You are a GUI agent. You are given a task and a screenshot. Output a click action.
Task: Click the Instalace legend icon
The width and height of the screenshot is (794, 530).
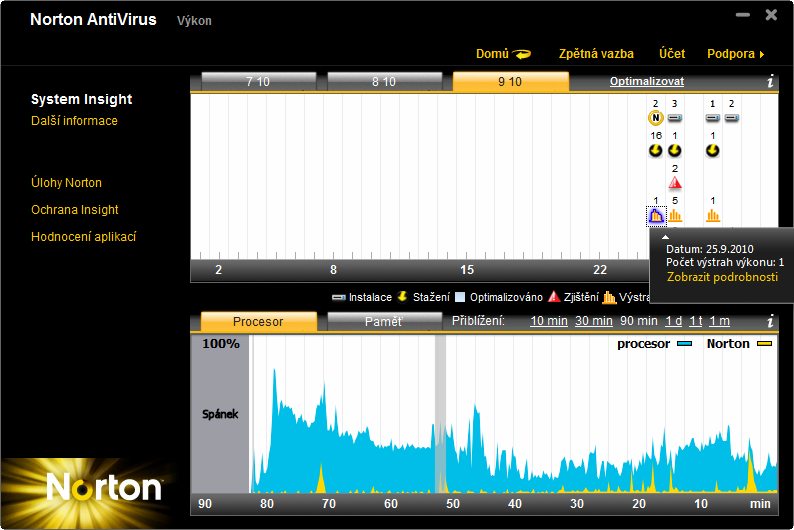tap(339, 298)
